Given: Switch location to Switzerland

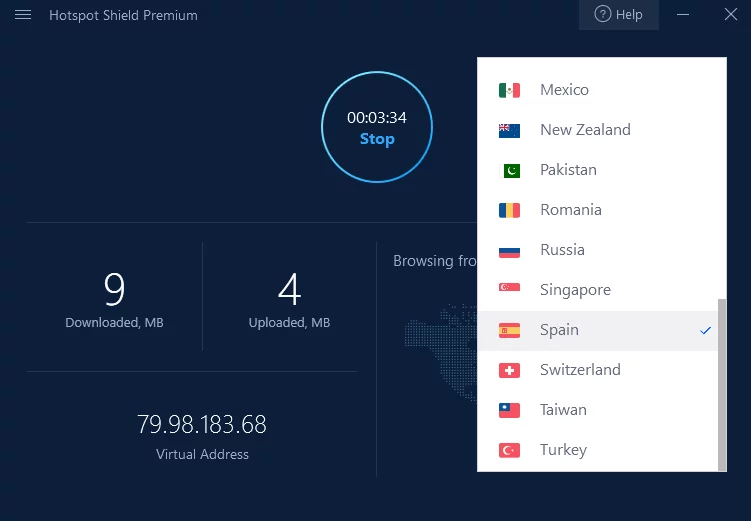Looking at the screenshot, I should pos(598,370).
